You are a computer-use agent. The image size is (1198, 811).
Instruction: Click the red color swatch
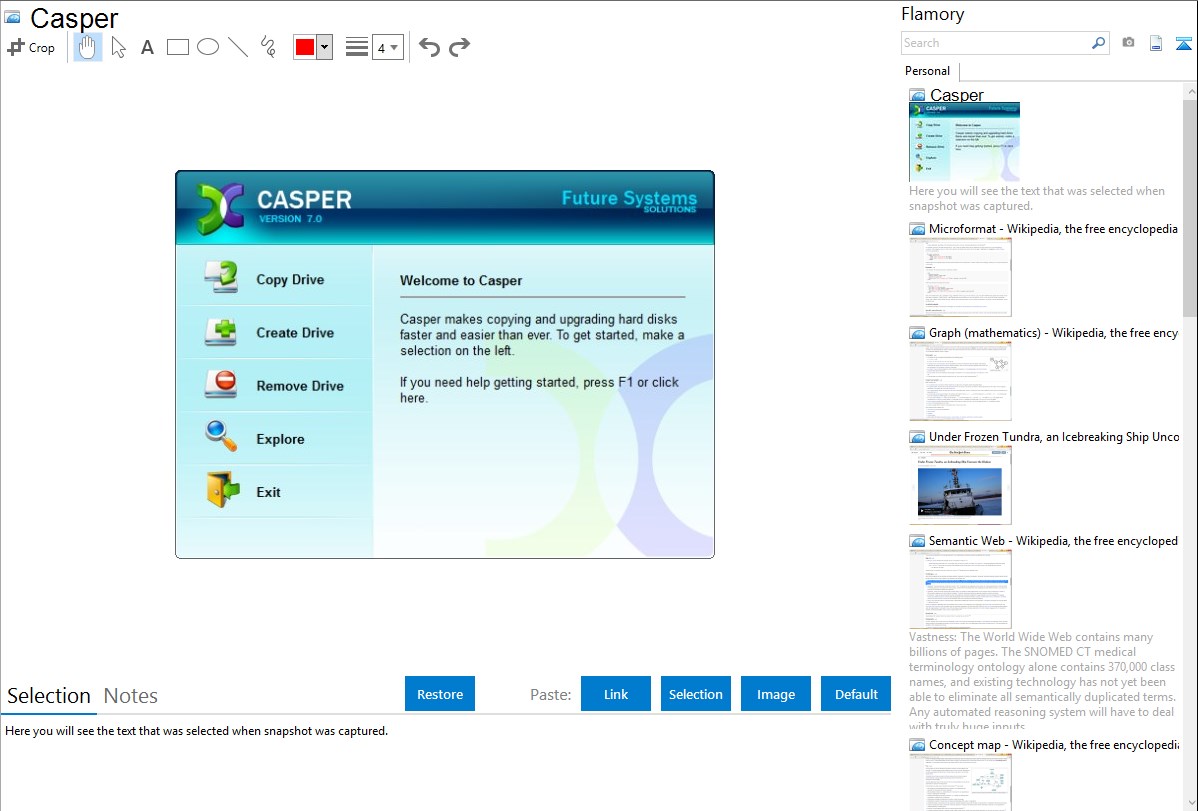(x=305, y=47)
